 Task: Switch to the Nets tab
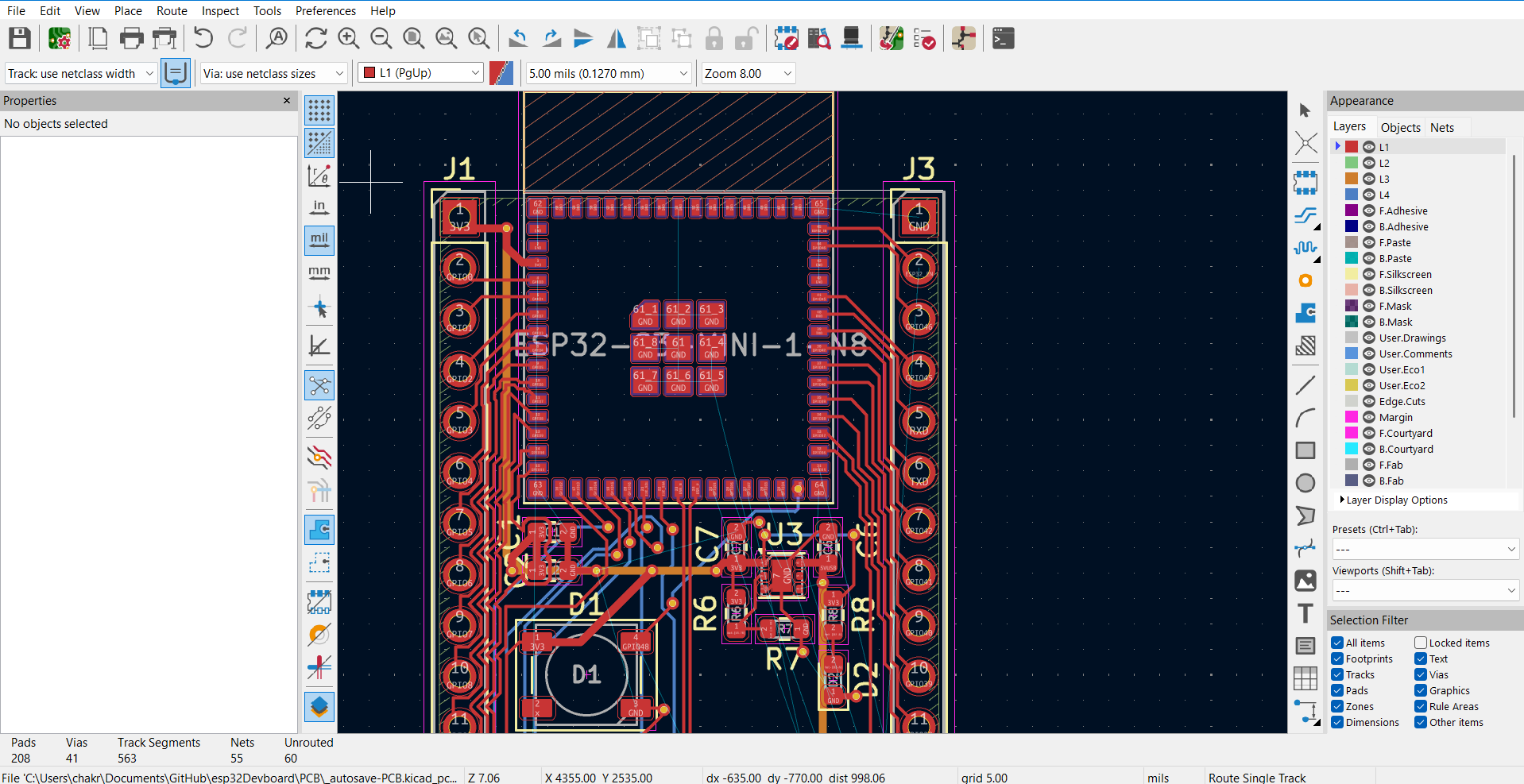(x=1441, y=127)
